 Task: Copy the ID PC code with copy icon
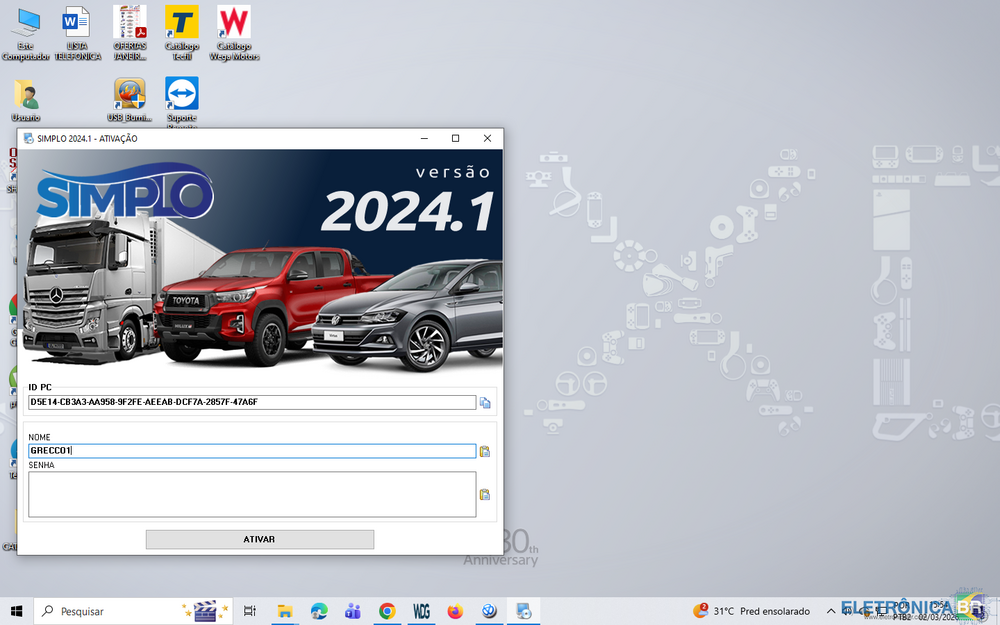(485, 403)
